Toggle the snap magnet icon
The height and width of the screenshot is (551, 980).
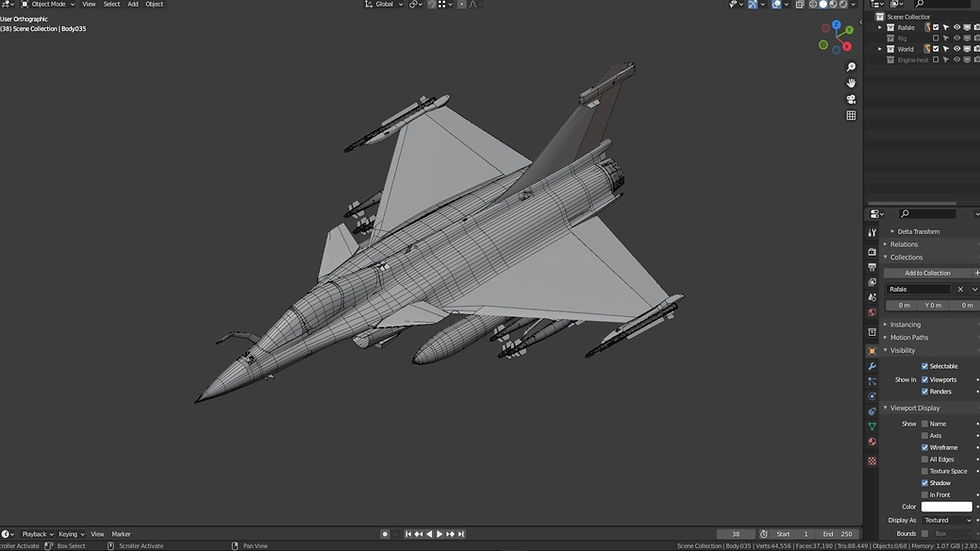(x=431, y=4)
